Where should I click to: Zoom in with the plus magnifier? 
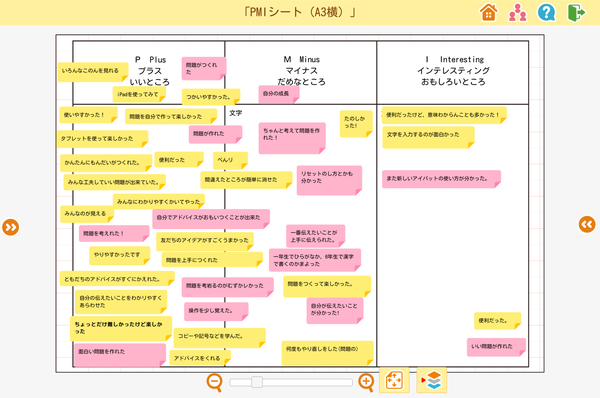coord(366,382)
